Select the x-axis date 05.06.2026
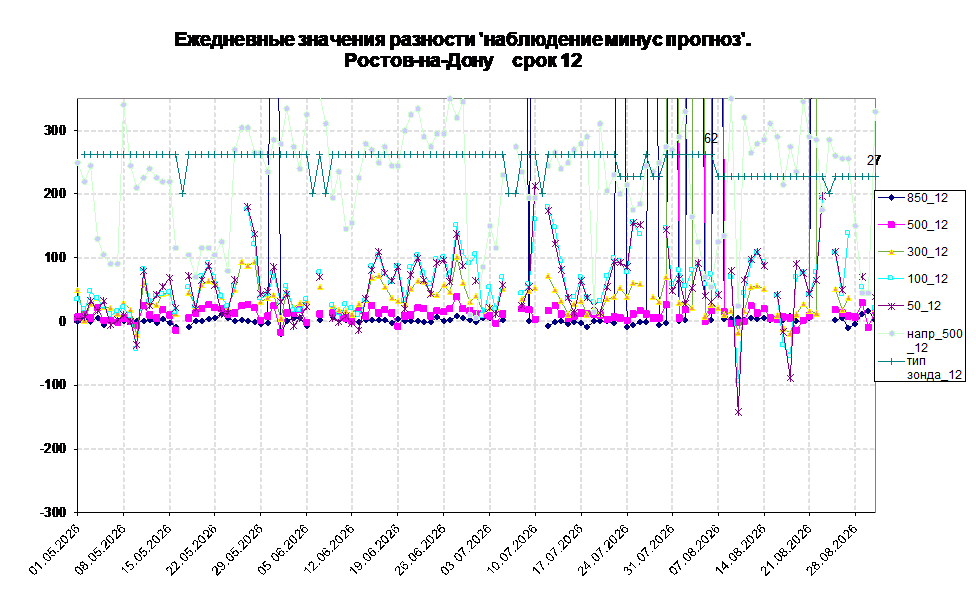976x599 pixels. (284, 549)
